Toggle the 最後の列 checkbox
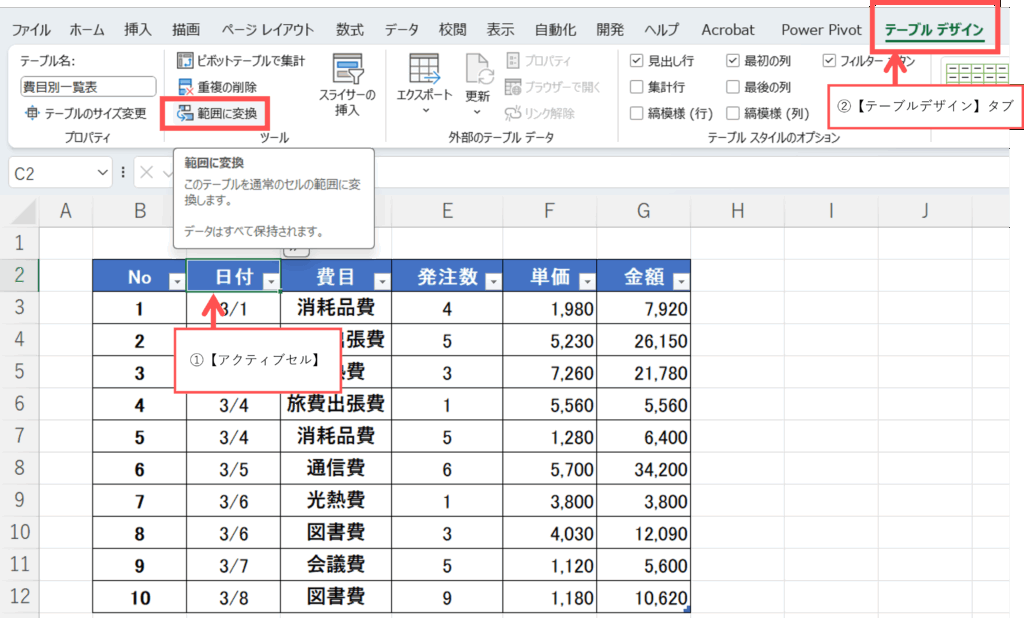The height and width of the screenshot is (618, 1024). point(733,87)
